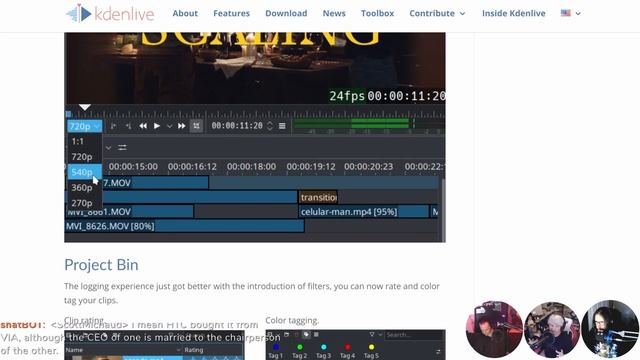Open the language flag selector

[570, 13]
